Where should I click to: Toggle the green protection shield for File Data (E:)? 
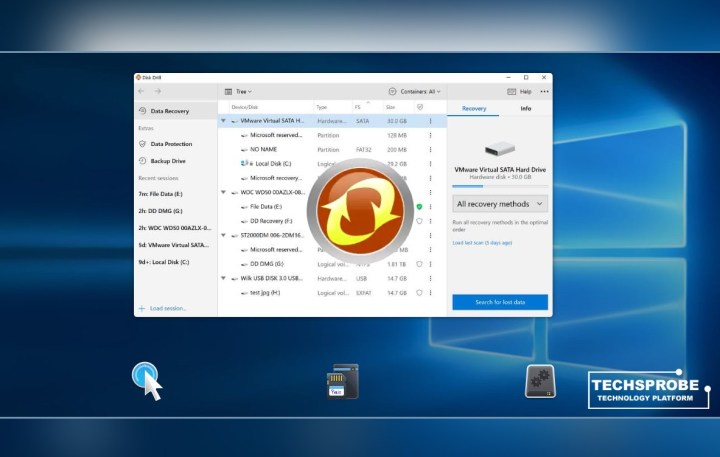[x=419, y=207]
